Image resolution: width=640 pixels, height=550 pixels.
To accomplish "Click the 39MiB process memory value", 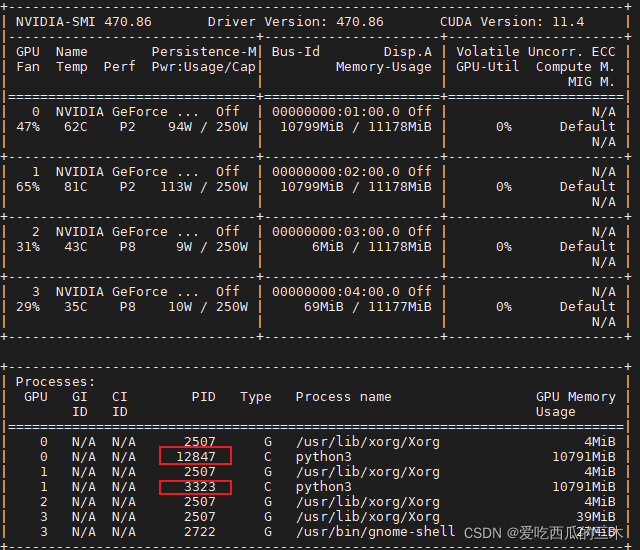I will coord(596,517).
